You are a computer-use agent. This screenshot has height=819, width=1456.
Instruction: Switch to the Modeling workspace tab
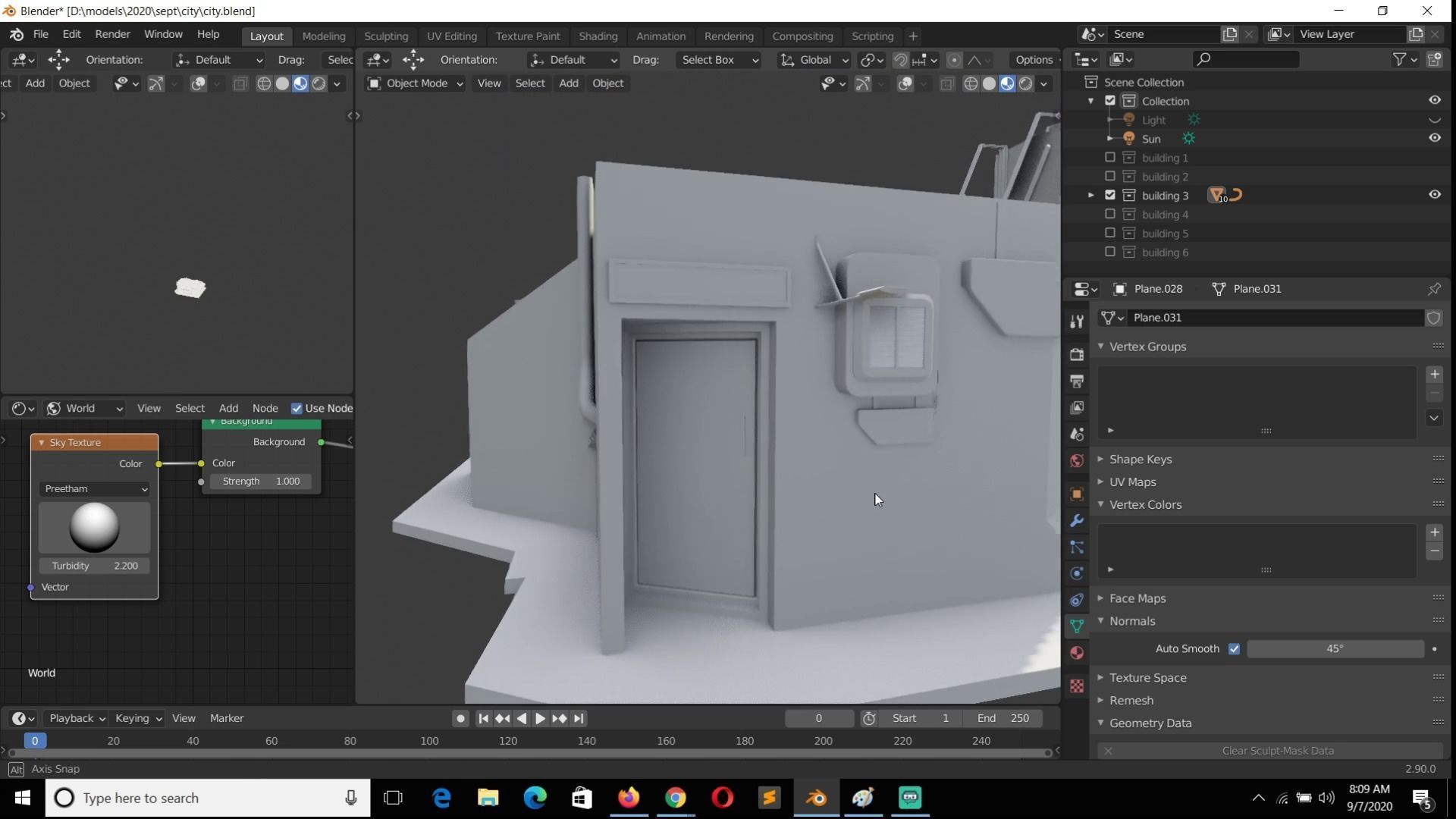(x=323, y=36)
